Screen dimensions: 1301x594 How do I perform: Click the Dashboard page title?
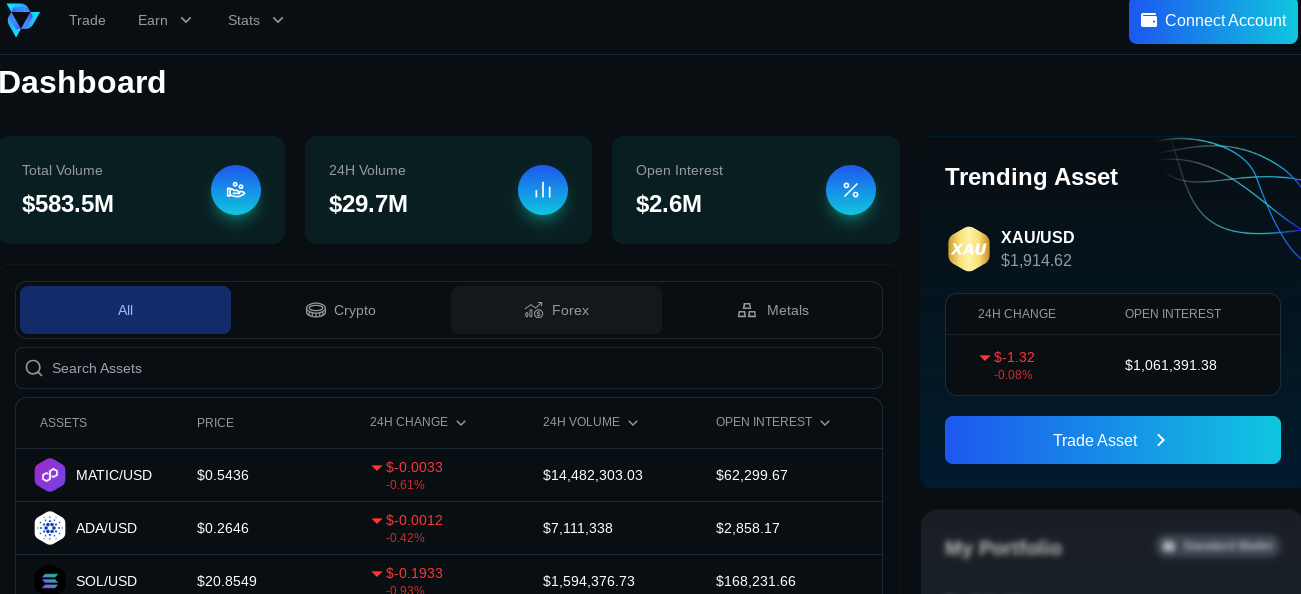tap(82, 82)
